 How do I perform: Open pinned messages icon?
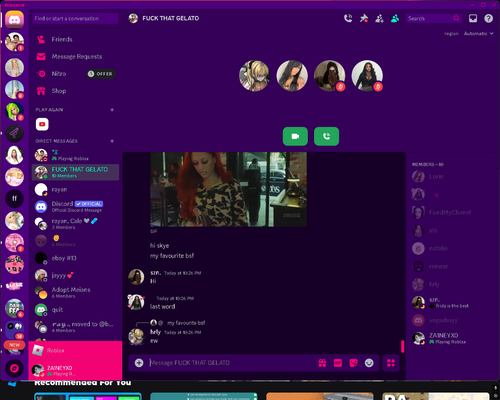tap(364, 18)
